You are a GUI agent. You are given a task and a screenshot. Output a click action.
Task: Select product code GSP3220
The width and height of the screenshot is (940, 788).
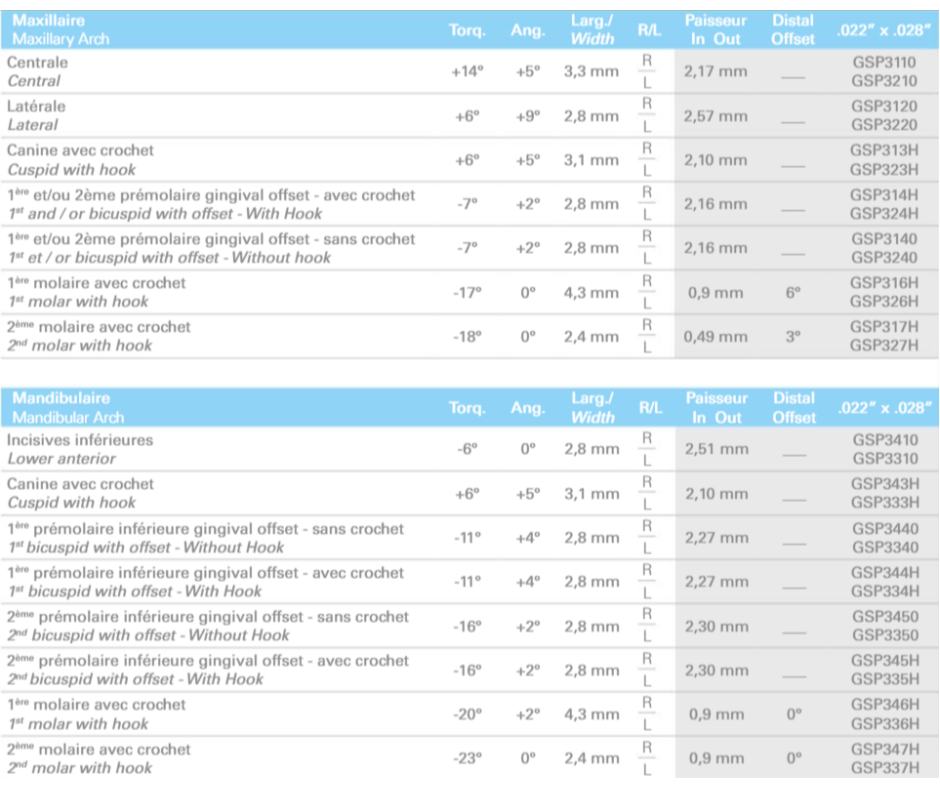tap(884, 125)
